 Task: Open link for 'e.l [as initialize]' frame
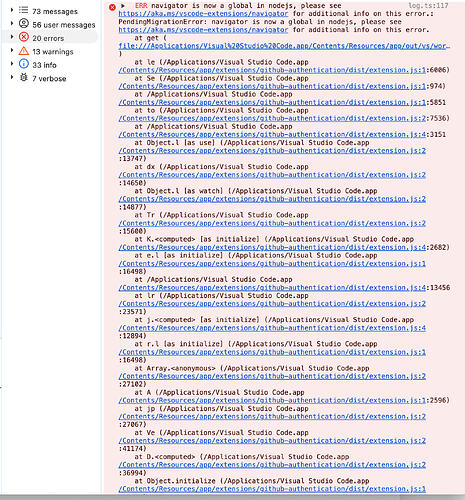tap(272, 263)
